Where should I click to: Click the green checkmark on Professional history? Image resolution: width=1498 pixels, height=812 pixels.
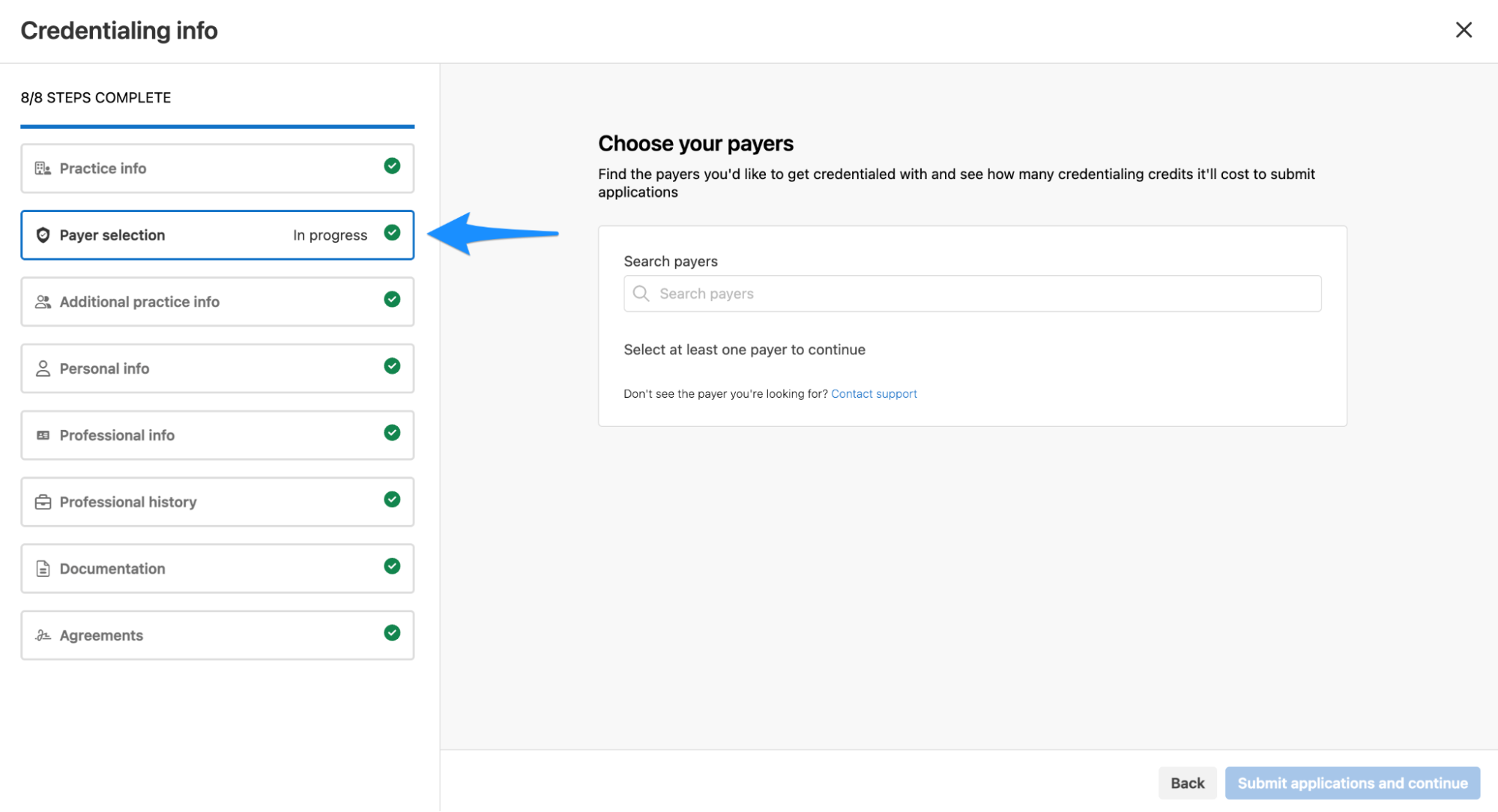[x=392, y=499]
